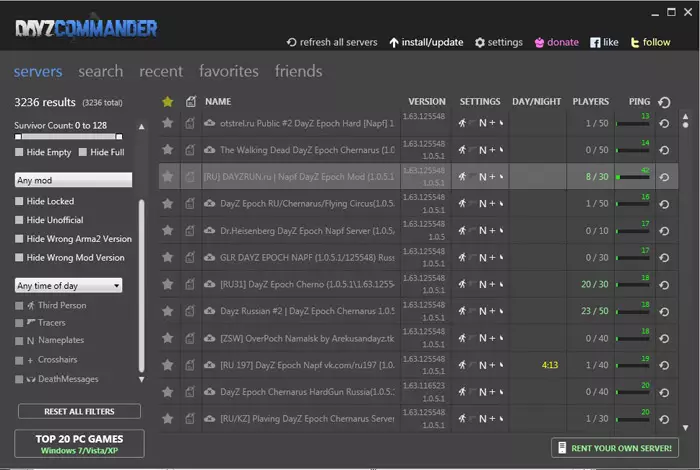Check the Hide Wrong Mod Version box

[19, 258]
